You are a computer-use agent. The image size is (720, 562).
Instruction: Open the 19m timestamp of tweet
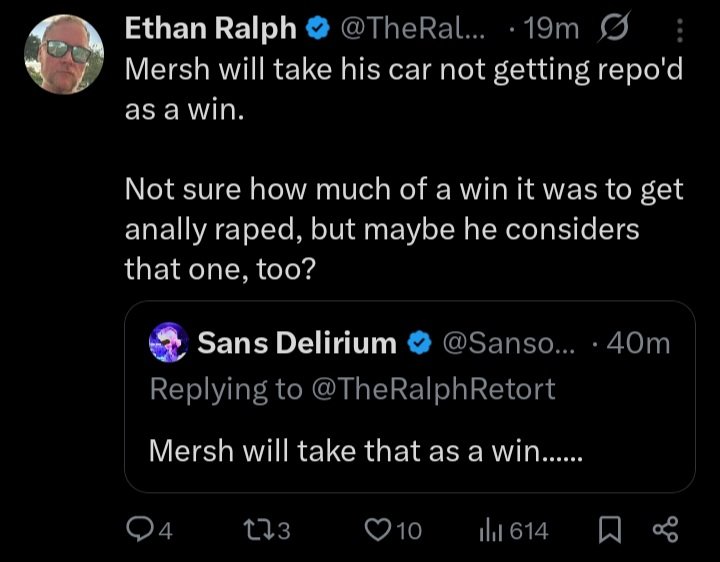pos(551,28)
